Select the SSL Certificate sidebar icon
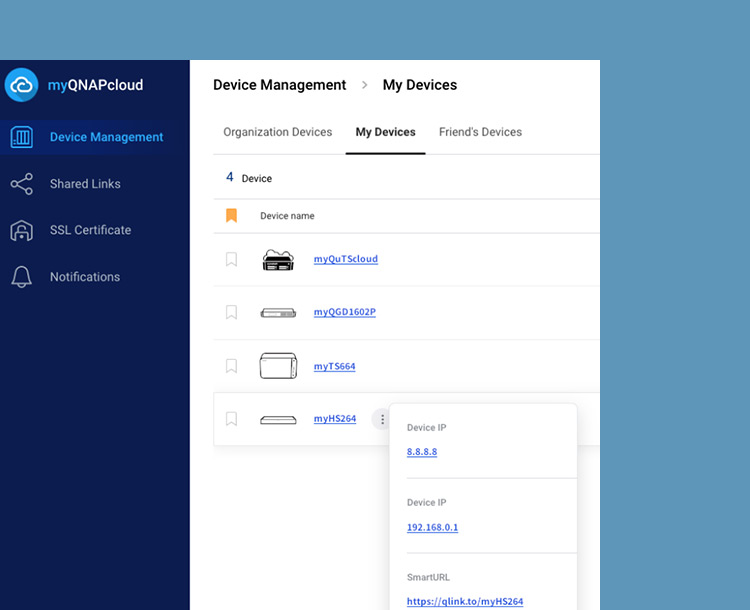The height and width of the screenshot is (610, 750). 21,230
